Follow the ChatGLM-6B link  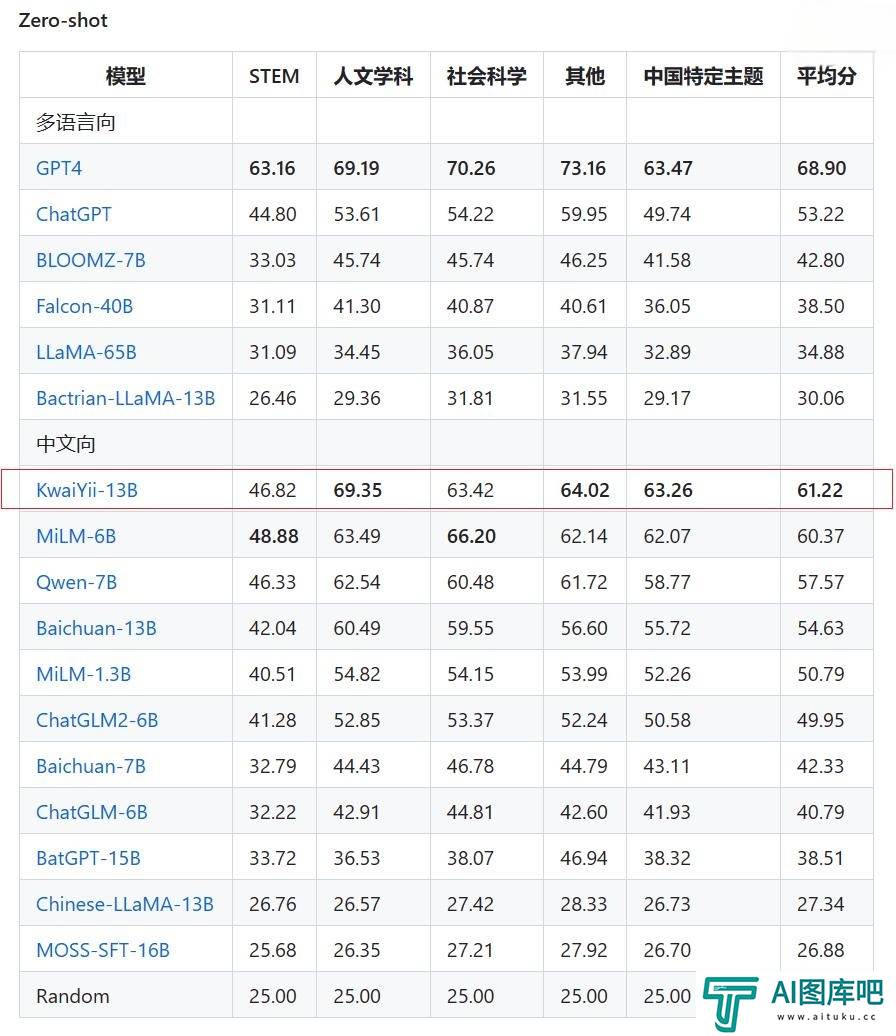[92, 812]
